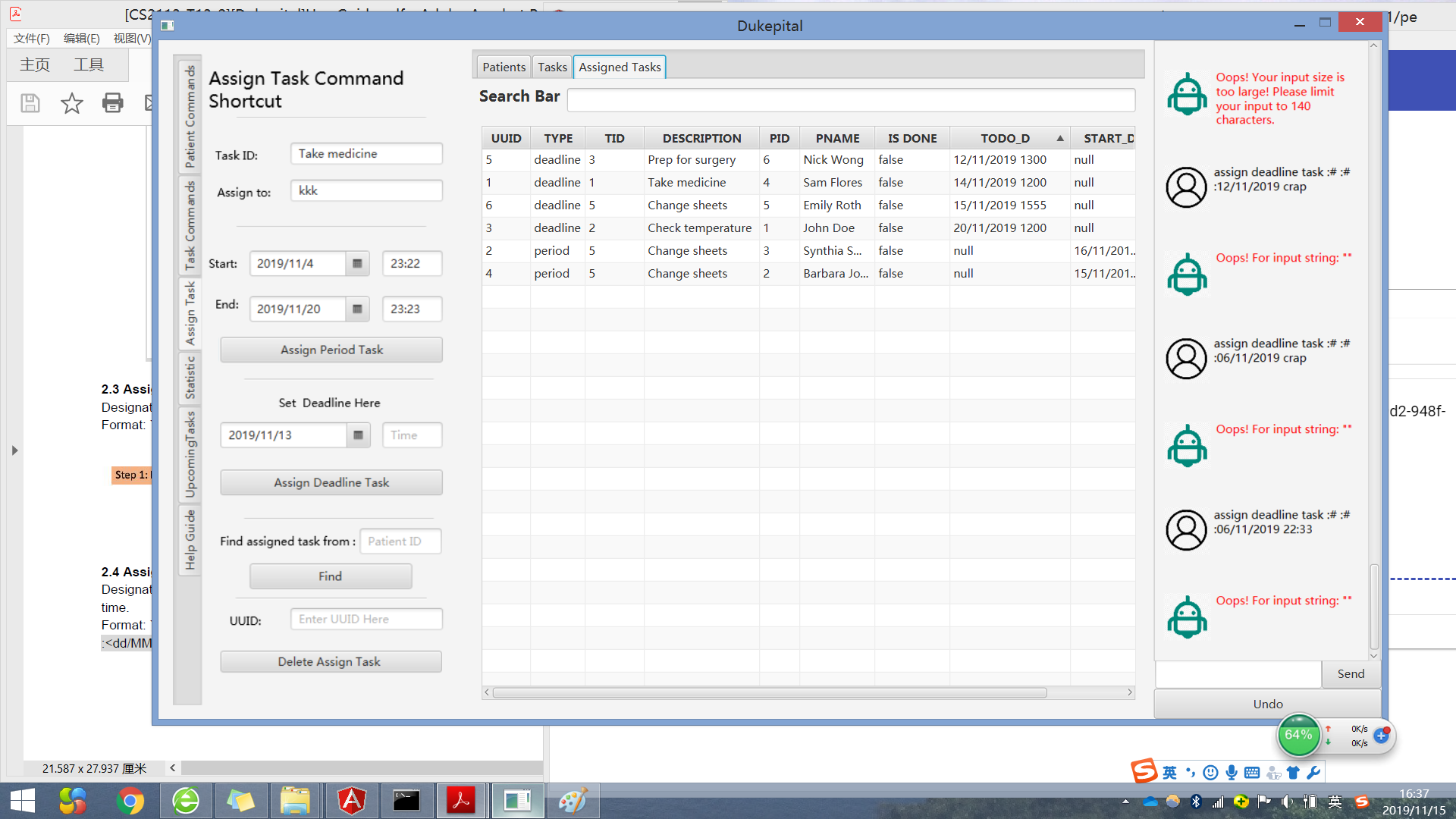Click the Search Bar input field

[x=850, y=99]
